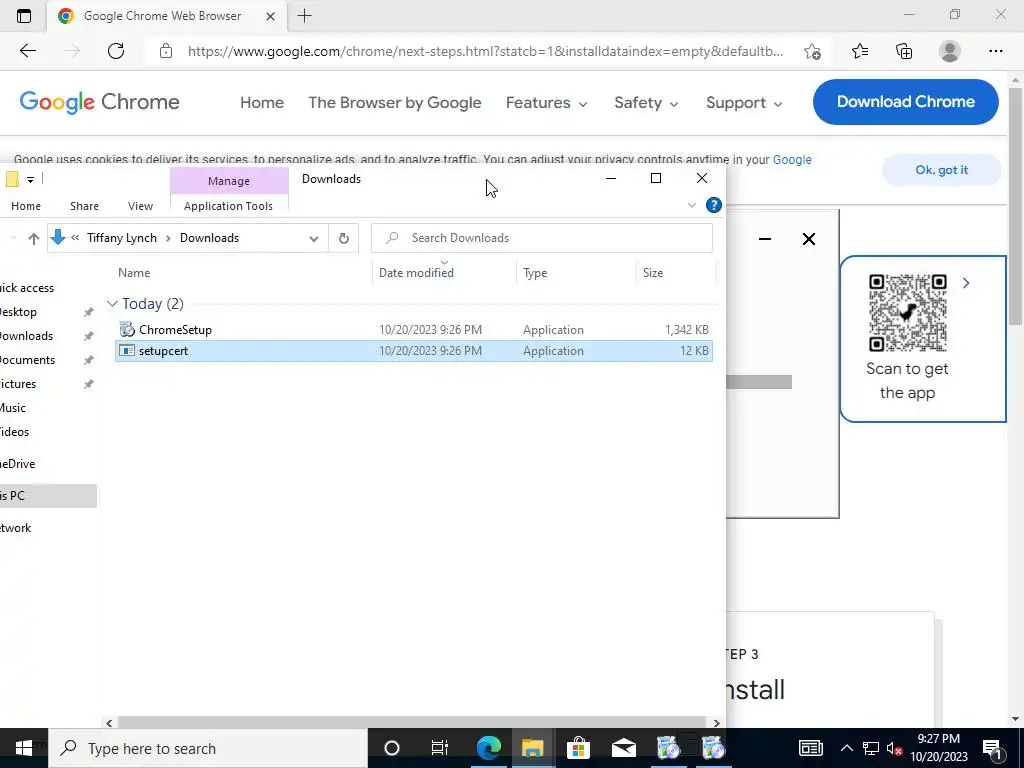Open the Windows Start menu
1024x768 pixels.
[24, 748]
